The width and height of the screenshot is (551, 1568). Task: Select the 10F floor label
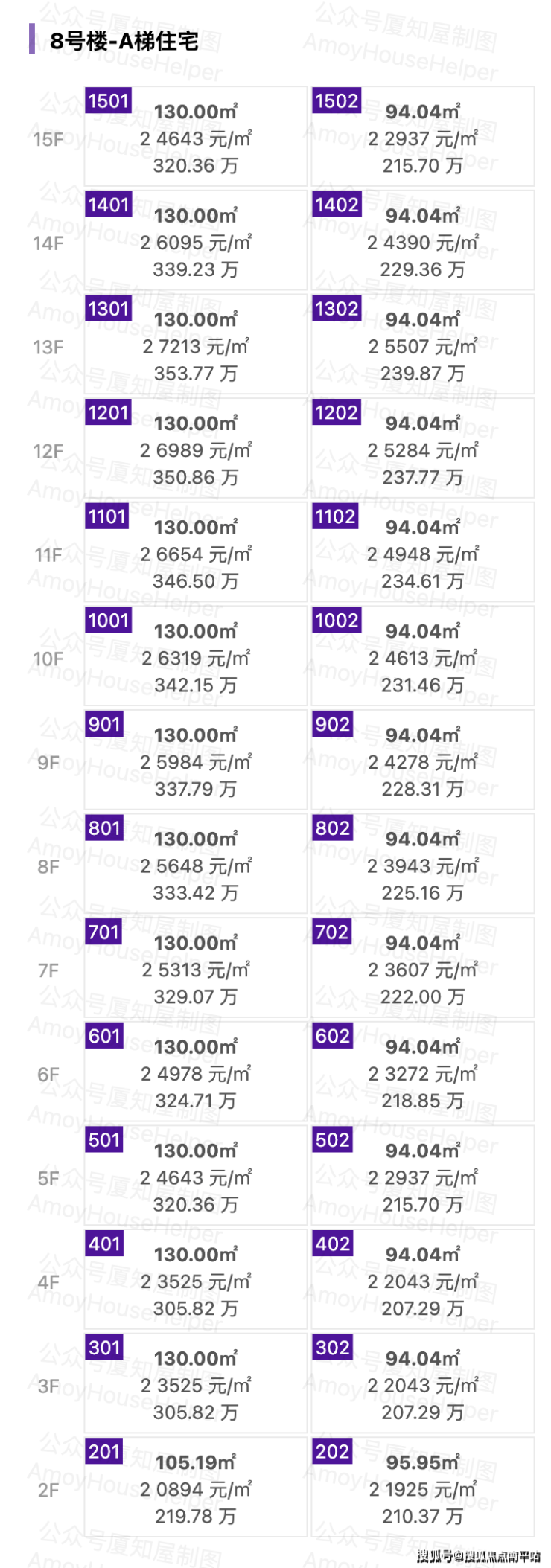[48, 659]
